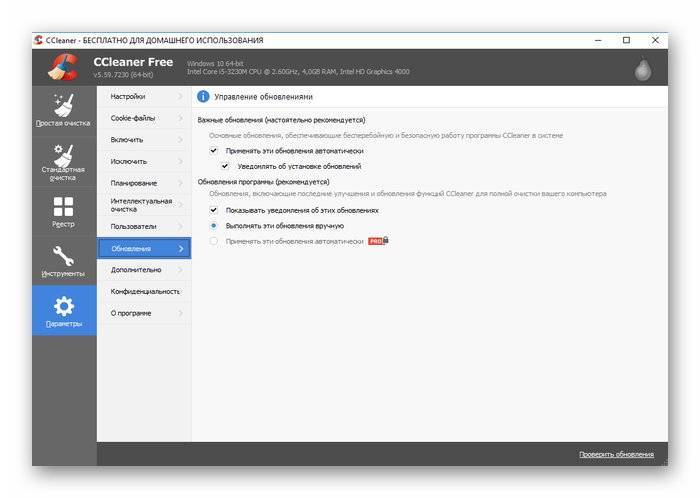Close the CCleaner window
Screen dimensions: 700x498
[x=655, y=40]
